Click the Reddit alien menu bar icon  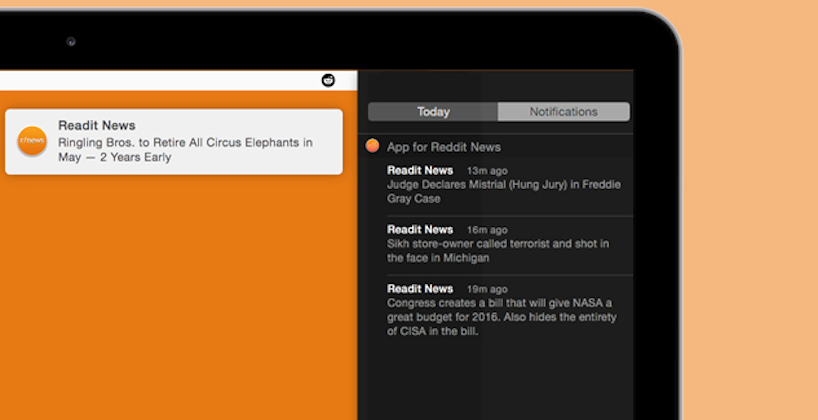point(328,80)
